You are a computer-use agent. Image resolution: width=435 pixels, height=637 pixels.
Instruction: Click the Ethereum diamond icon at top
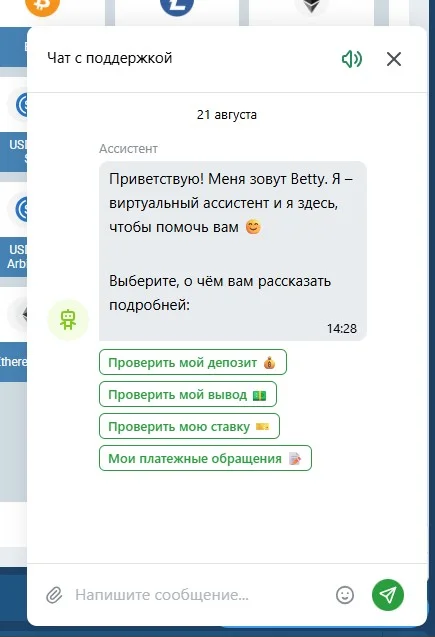click(311, 6)
